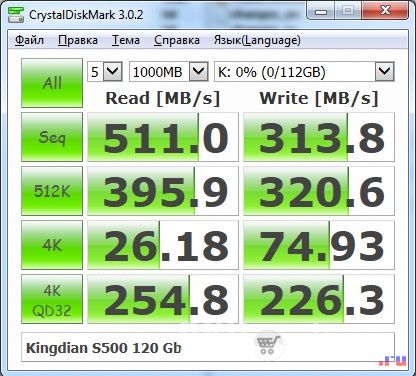Image resolution: width=416 pixels, height=376 pixels.
Task: Open the Правка menu
Action: (x=78, y=40)
